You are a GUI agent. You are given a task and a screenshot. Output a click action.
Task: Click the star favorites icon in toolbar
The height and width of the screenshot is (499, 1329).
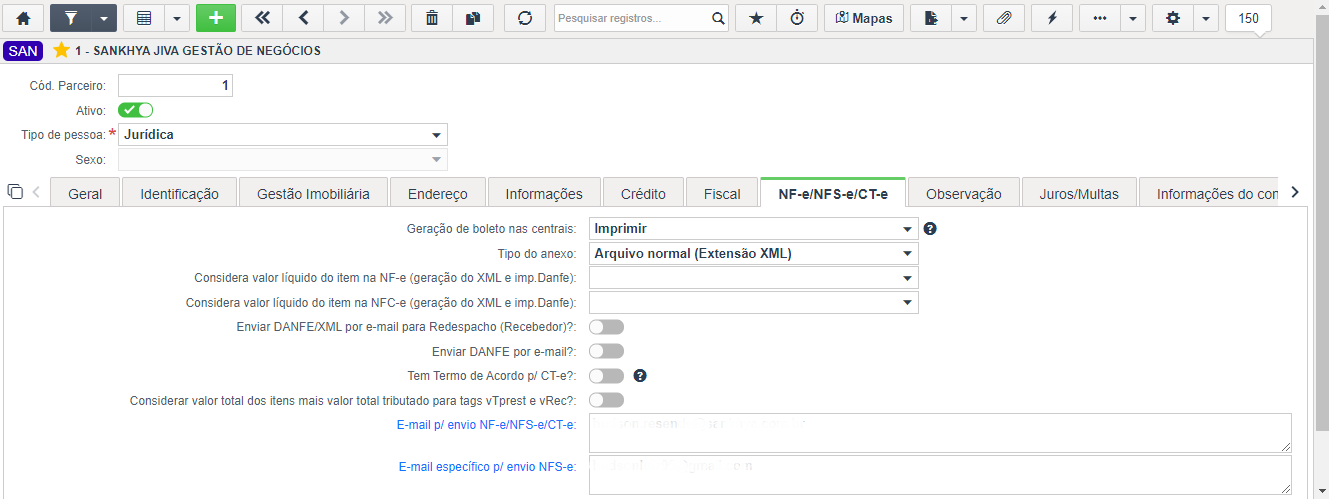(756, 18)
